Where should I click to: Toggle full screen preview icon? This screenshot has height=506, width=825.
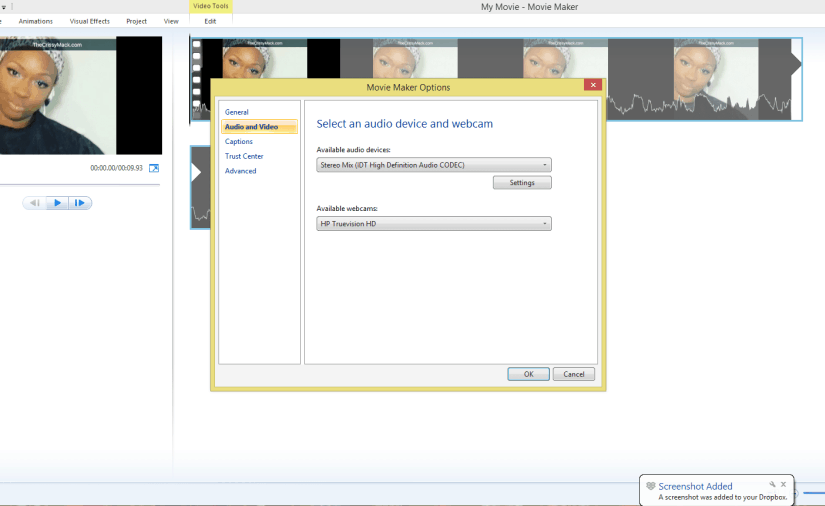click(x=154, y=168)
